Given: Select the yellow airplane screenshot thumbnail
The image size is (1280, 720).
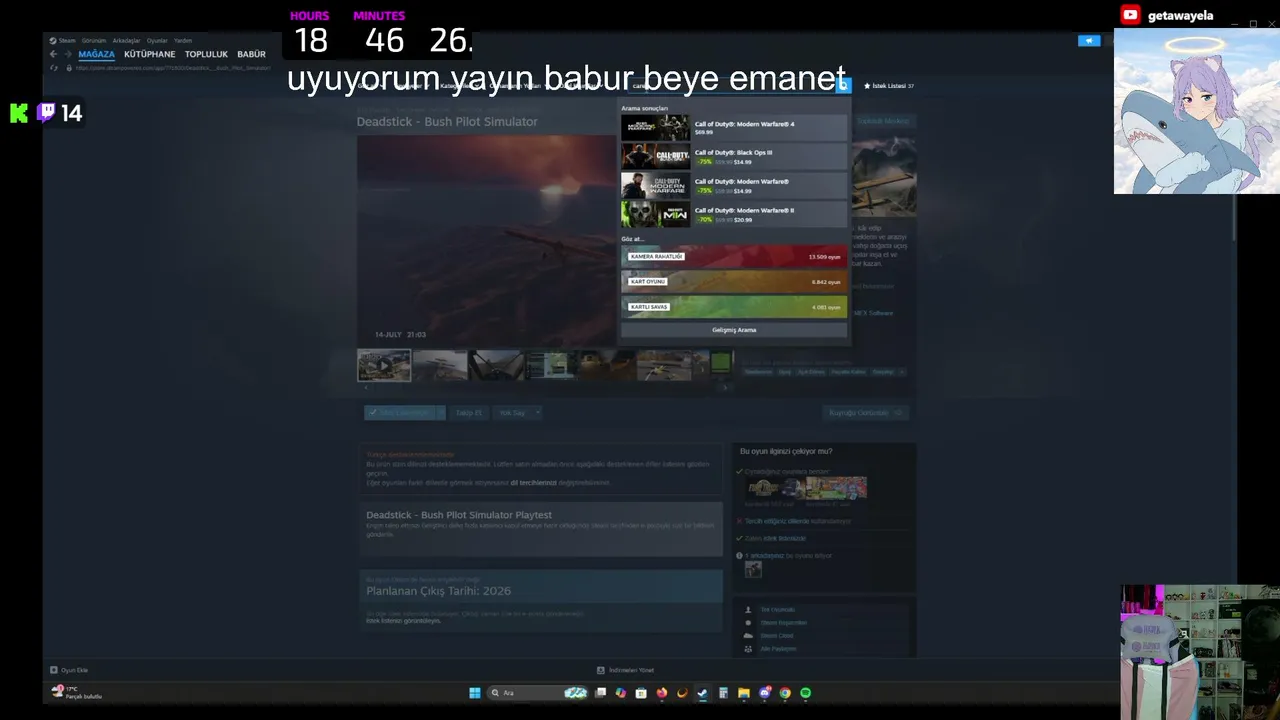Looking at the screenshot, I should (664, 365).
